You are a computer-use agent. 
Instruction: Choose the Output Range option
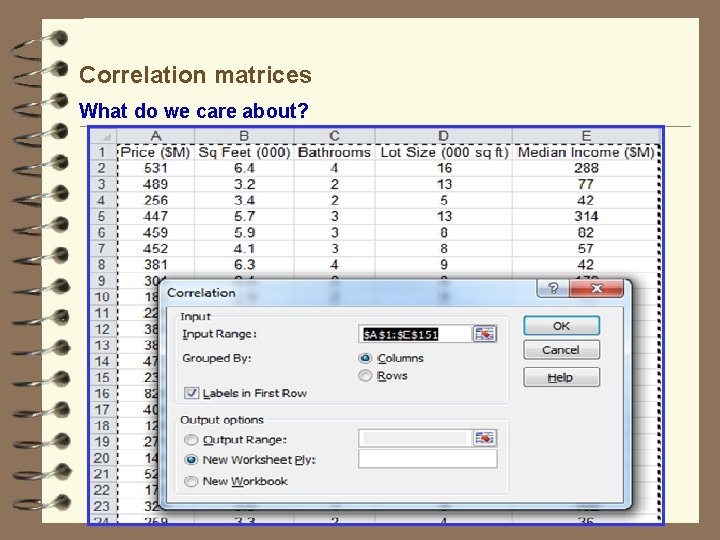[x=191, y=439]
